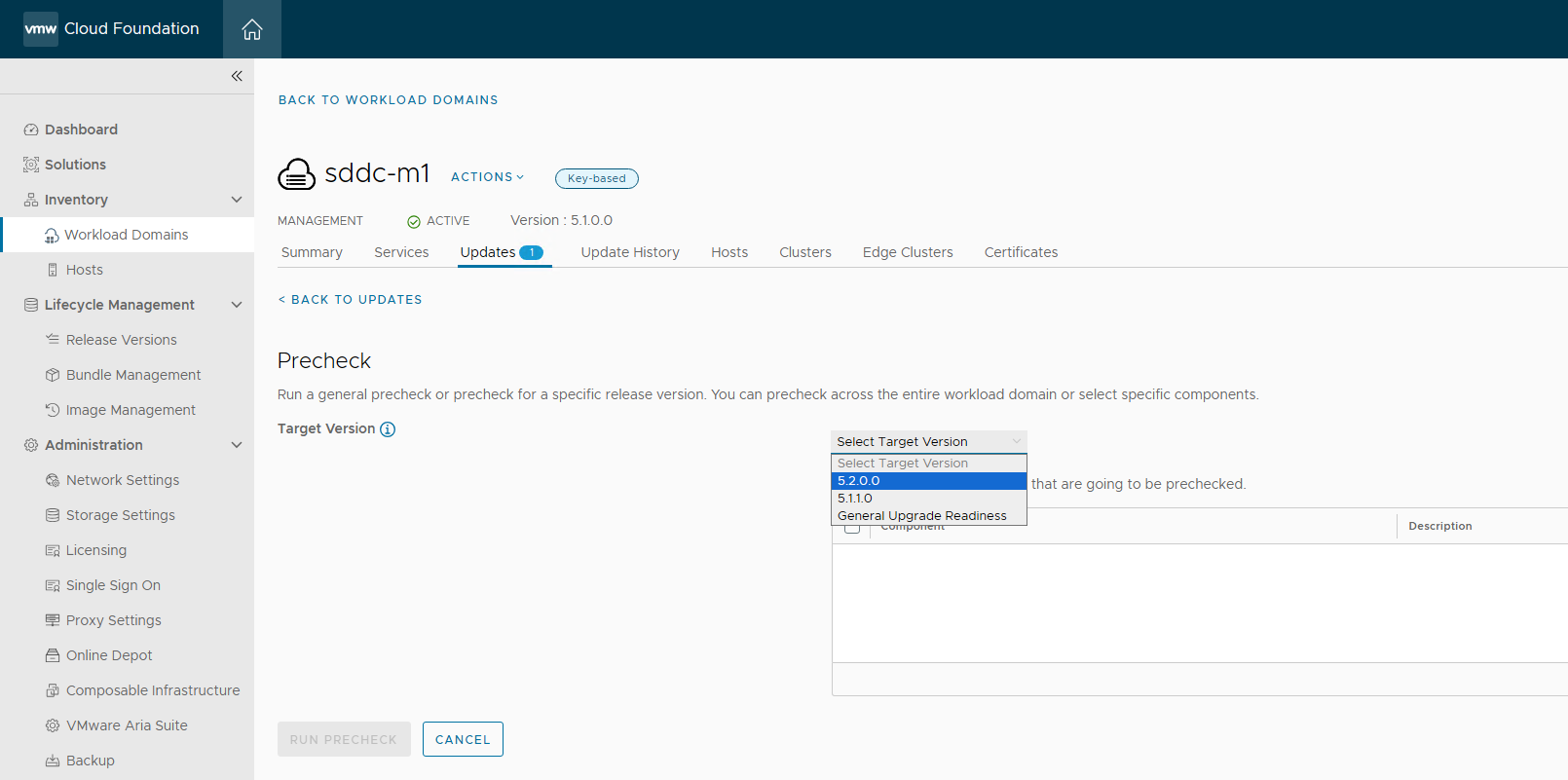Screen dimensions: 1568x780
Task: Go back to workload domains link
Action: tap(388, 100)
